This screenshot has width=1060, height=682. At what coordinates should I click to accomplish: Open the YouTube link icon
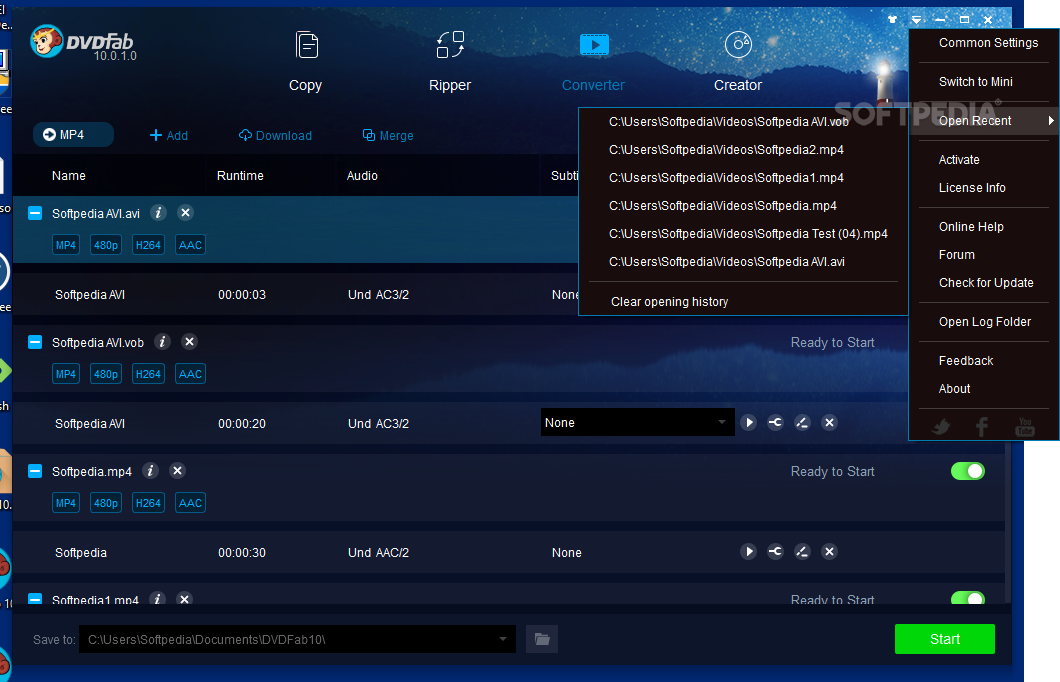1025,427
